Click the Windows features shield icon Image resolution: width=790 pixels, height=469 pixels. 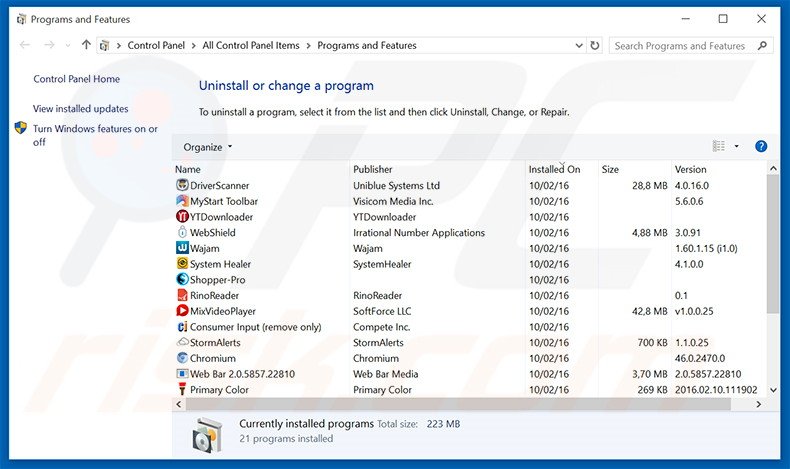click(x=21, y=128)
